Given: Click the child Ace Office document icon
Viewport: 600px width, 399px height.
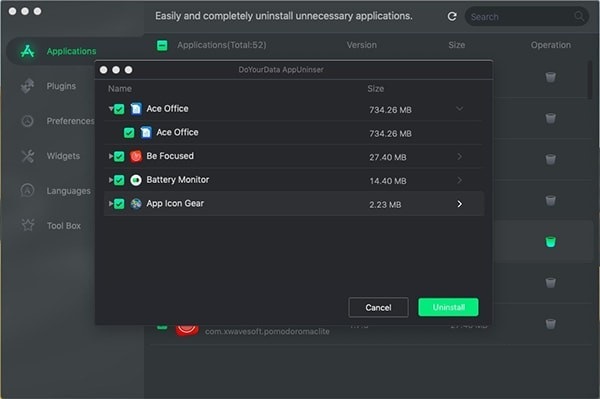Looking at the screenshot, I should 146,132.
